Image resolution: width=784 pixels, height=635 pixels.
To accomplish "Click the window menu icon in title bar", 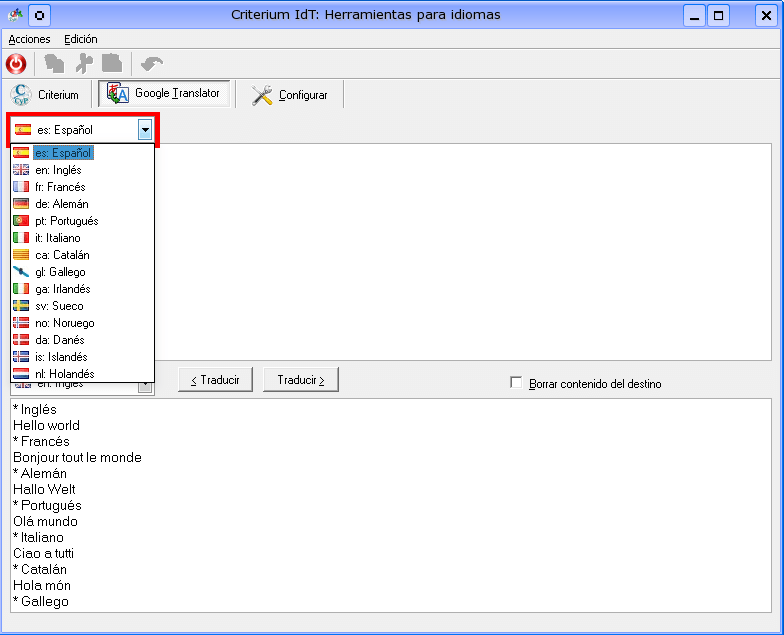I will pyautogui.click(x=16, y=15).
